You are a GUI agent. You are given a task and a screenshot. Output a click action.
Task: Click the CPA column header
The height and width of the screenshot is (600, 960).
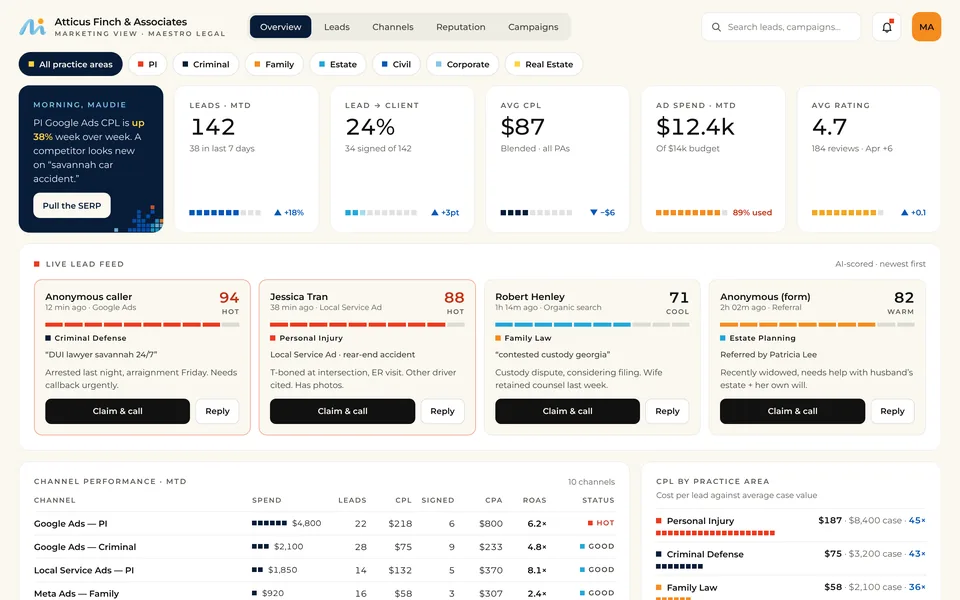pos(493,500)
